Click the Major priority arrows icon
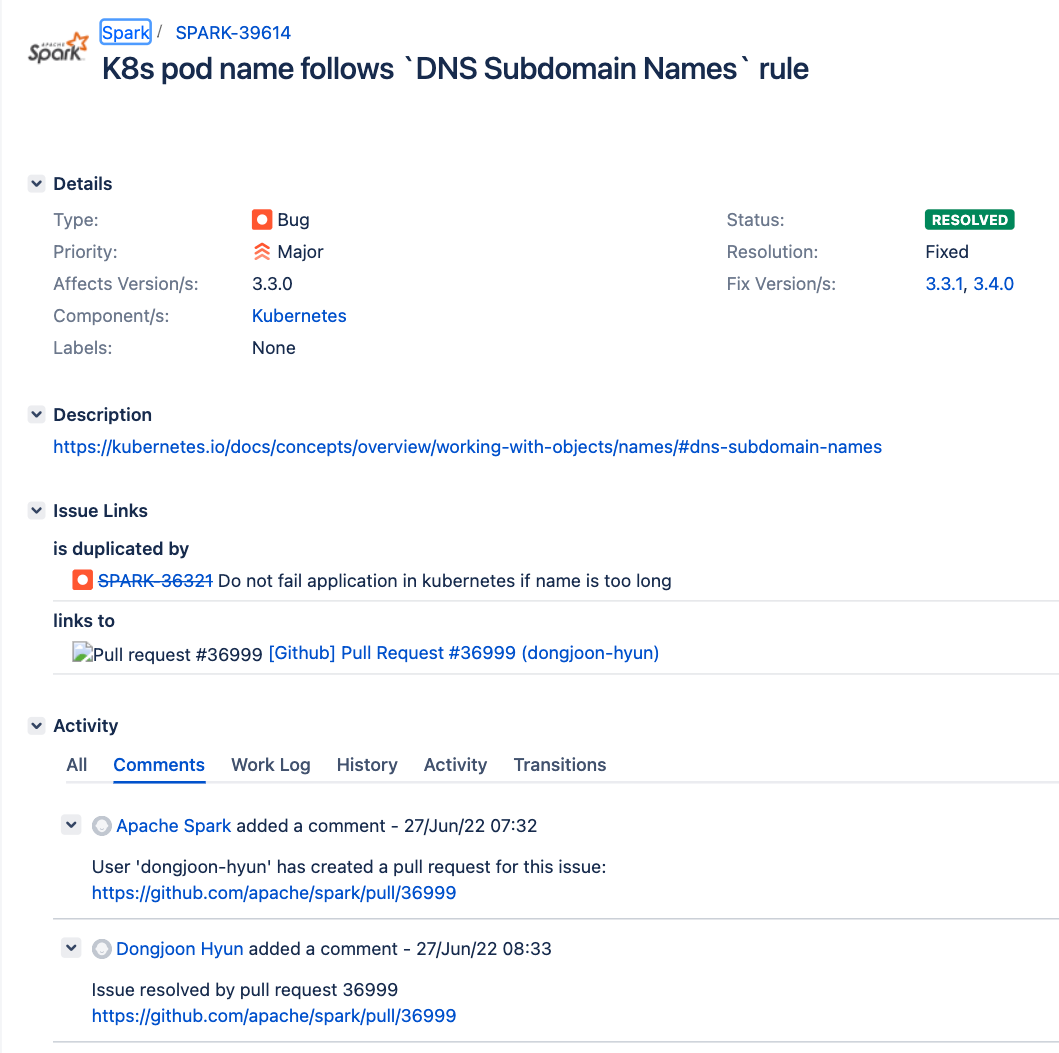 click(262, 251)
